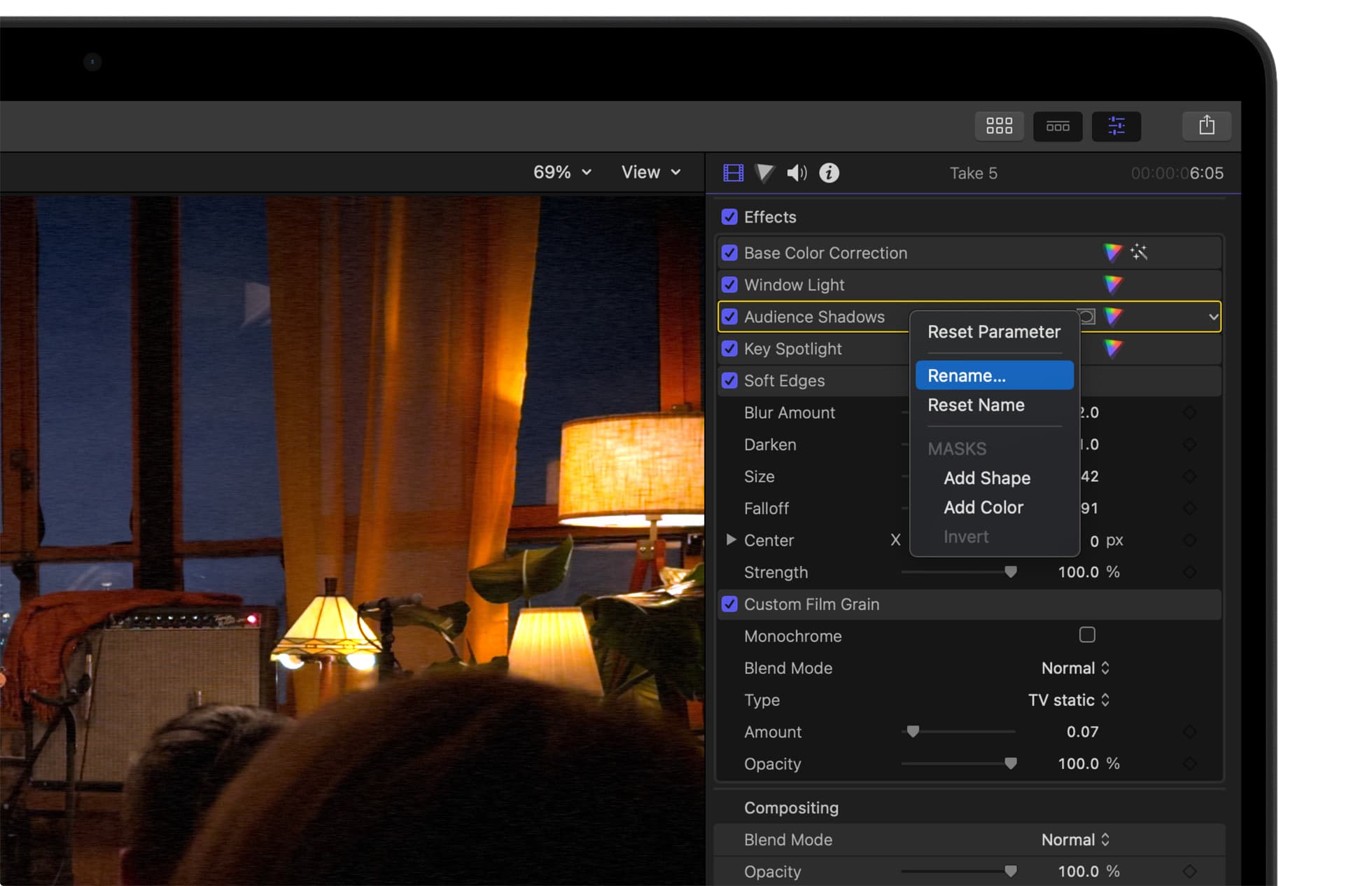Click the video viewer image
The image size is (1372, 886).
coord(352,539)
